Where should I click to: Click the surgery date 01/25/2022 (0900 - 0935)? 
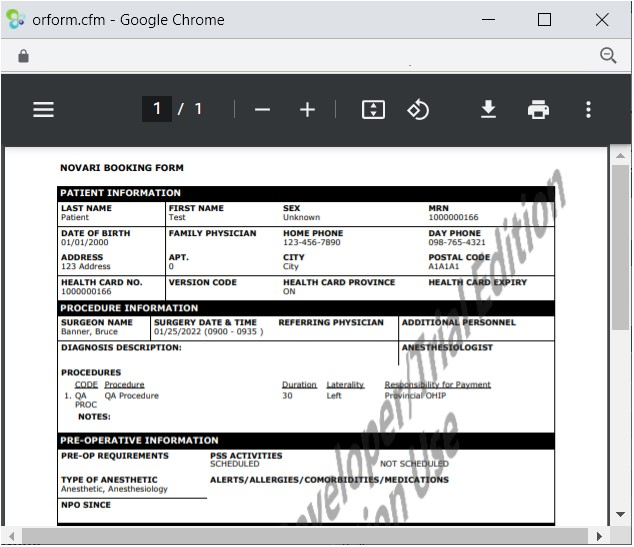click(x=209, y=332)
